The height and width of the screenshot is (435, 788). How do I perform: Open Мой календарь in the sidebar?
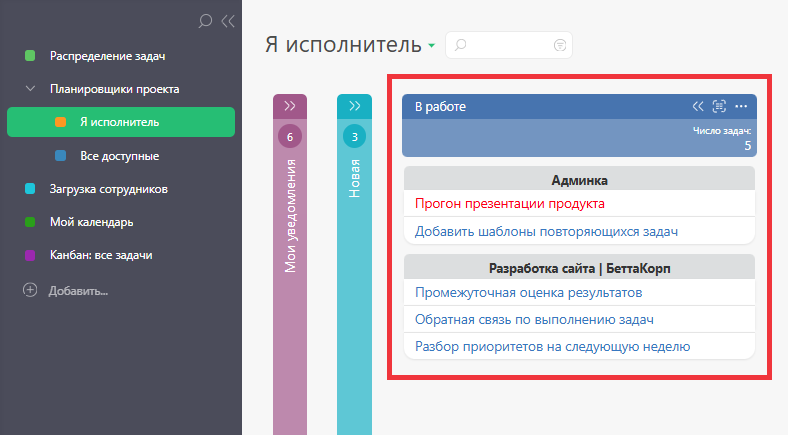coord(91,223)
